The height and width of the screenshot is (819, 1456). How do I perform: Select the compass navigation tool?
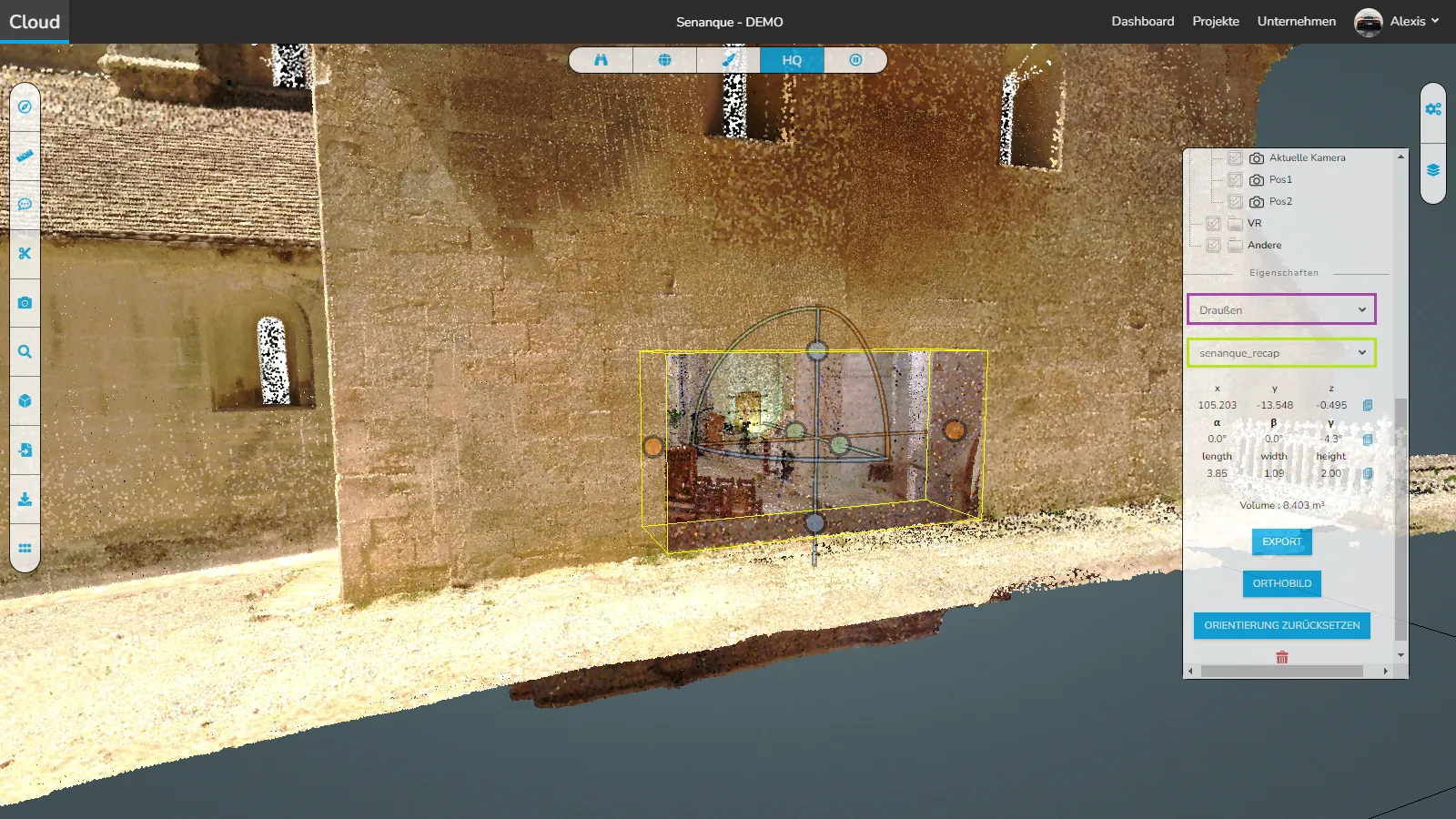click(25, 106)
